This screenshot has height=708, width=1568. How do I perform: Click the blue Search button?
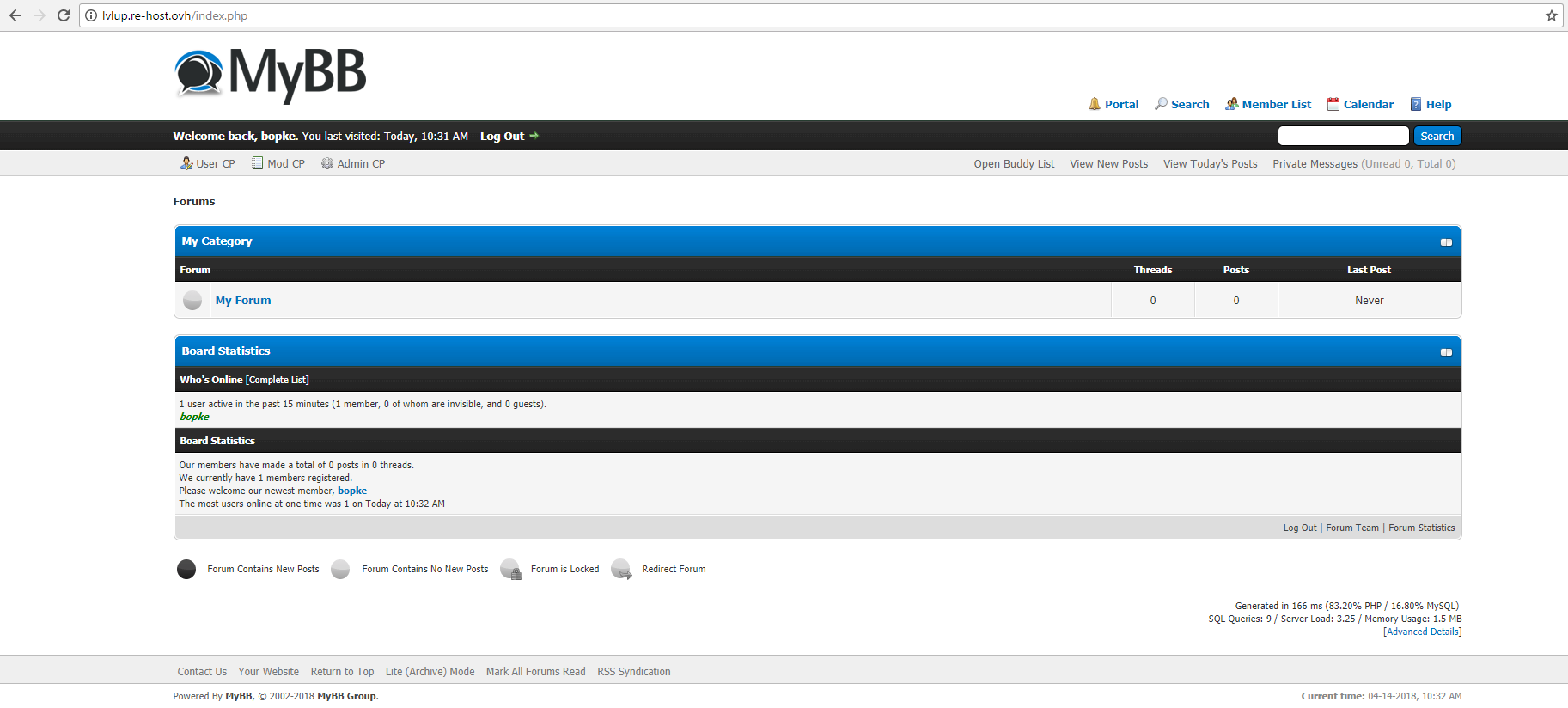pyautogui.click(x=1437, y=136)
